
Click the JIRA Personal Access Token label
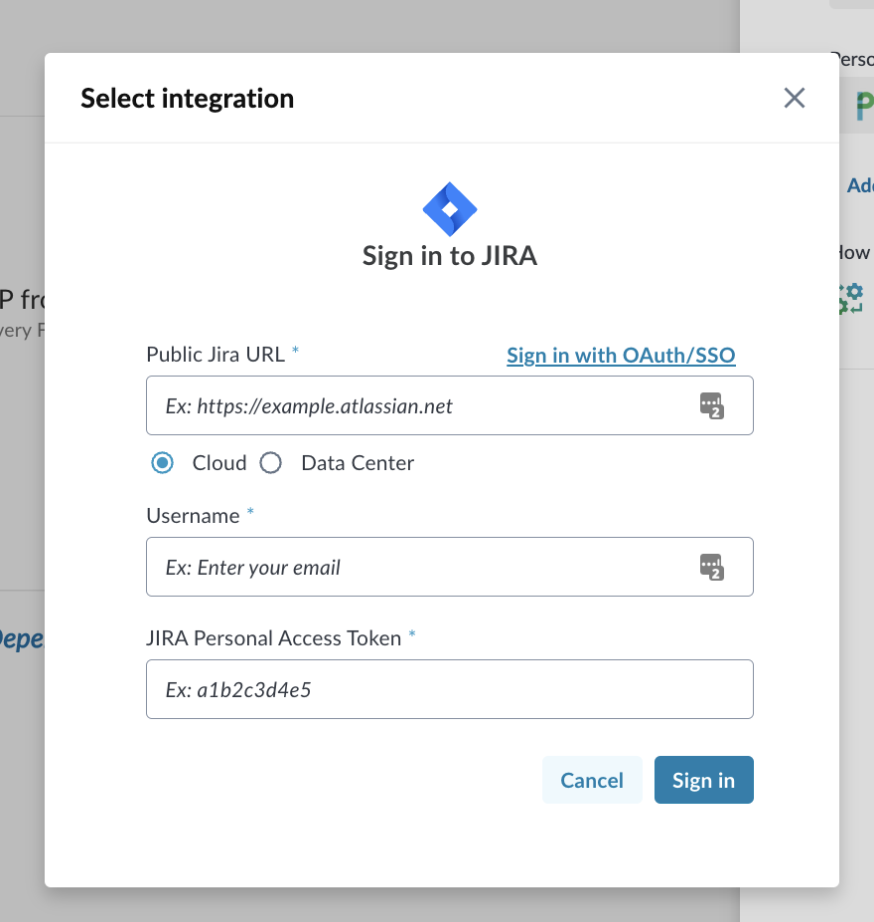[x=273, y=638]
